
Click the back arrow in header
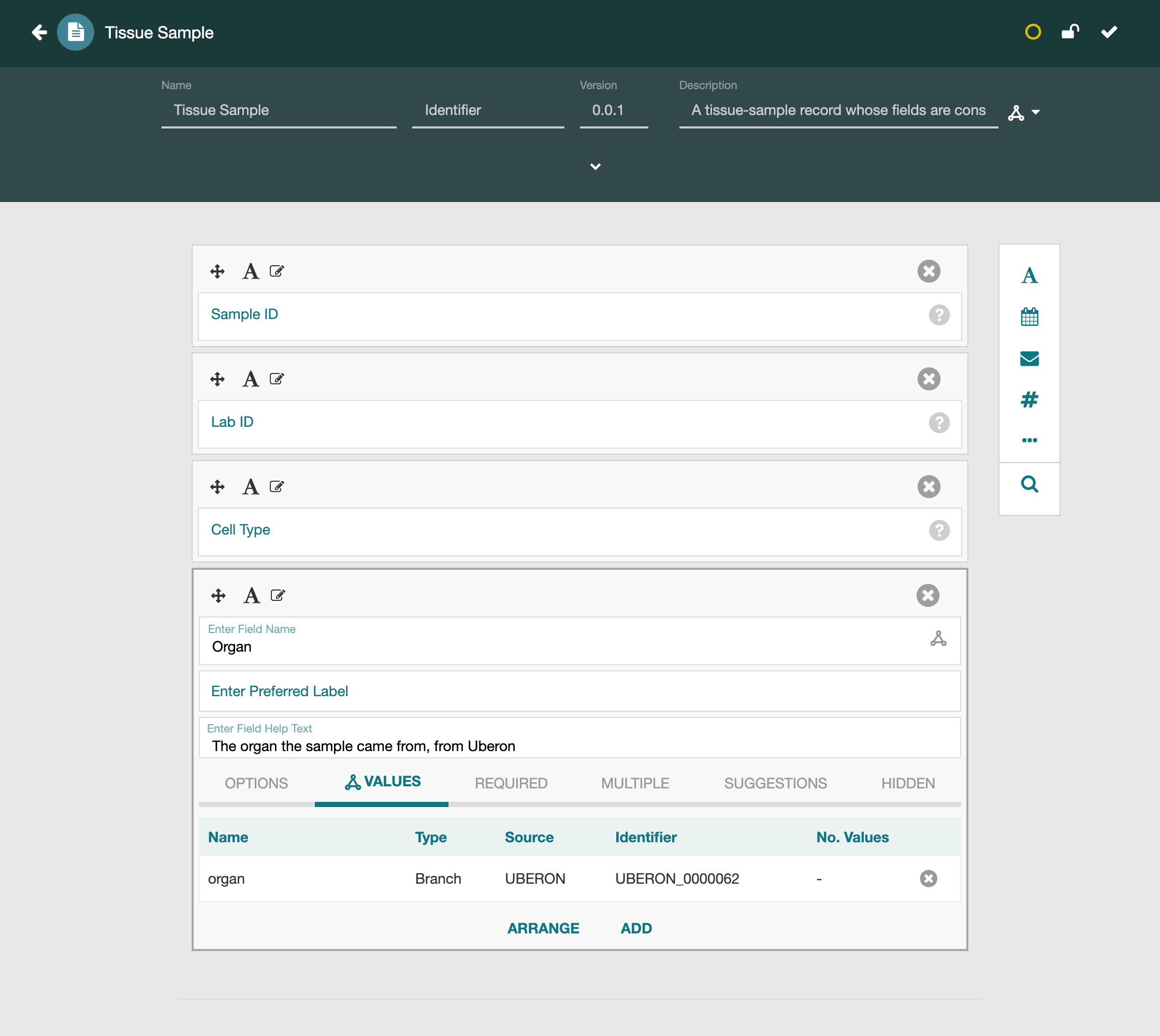[39, 33]
